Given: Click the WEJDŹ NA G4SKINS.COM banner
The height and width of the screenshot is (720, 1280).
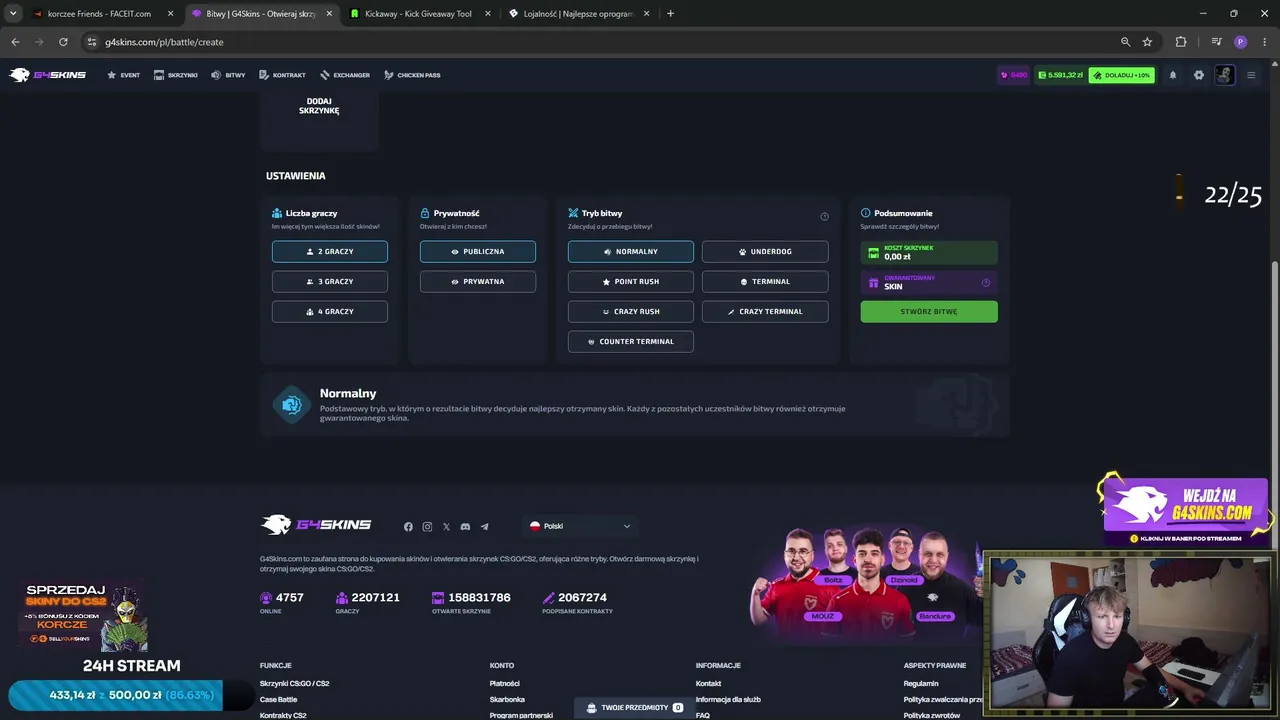Looking at the screenshot, I should [x=1187, y=511].
